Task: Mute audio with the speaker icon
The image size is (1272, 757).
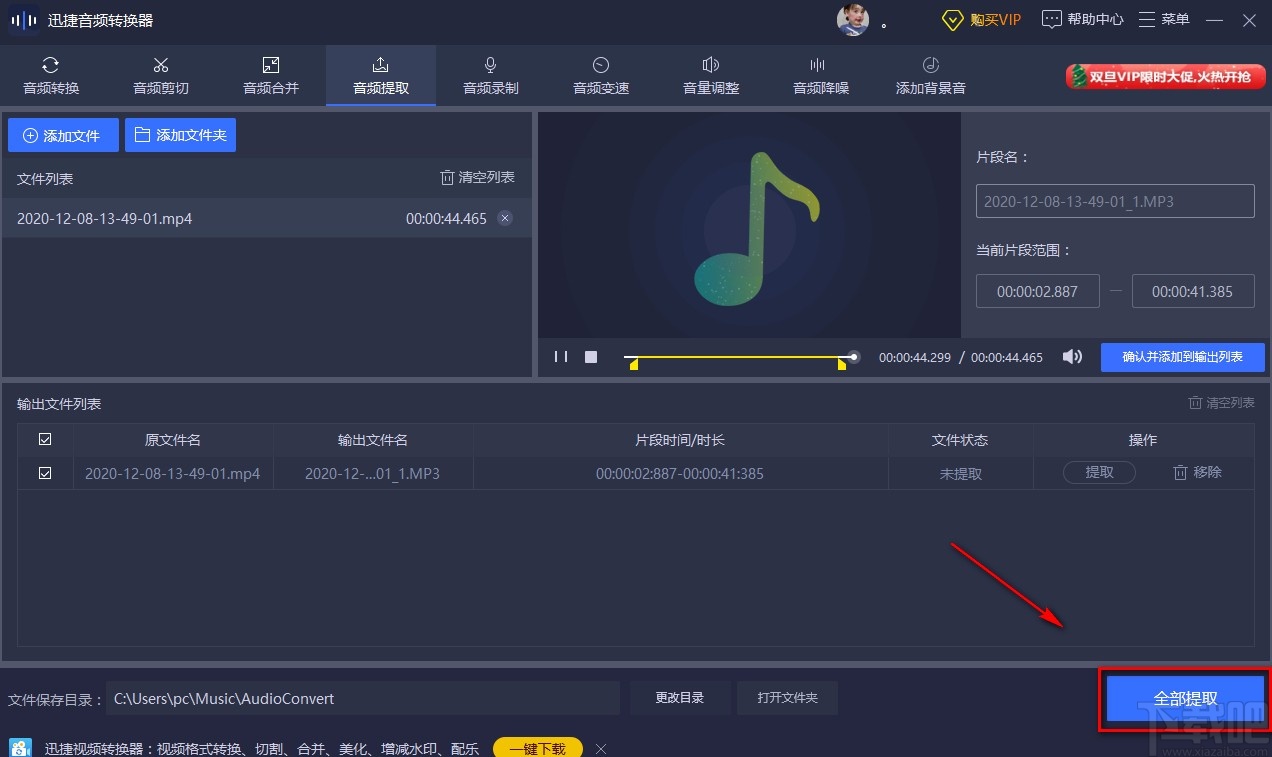Action: click(x=1071, y=357)
